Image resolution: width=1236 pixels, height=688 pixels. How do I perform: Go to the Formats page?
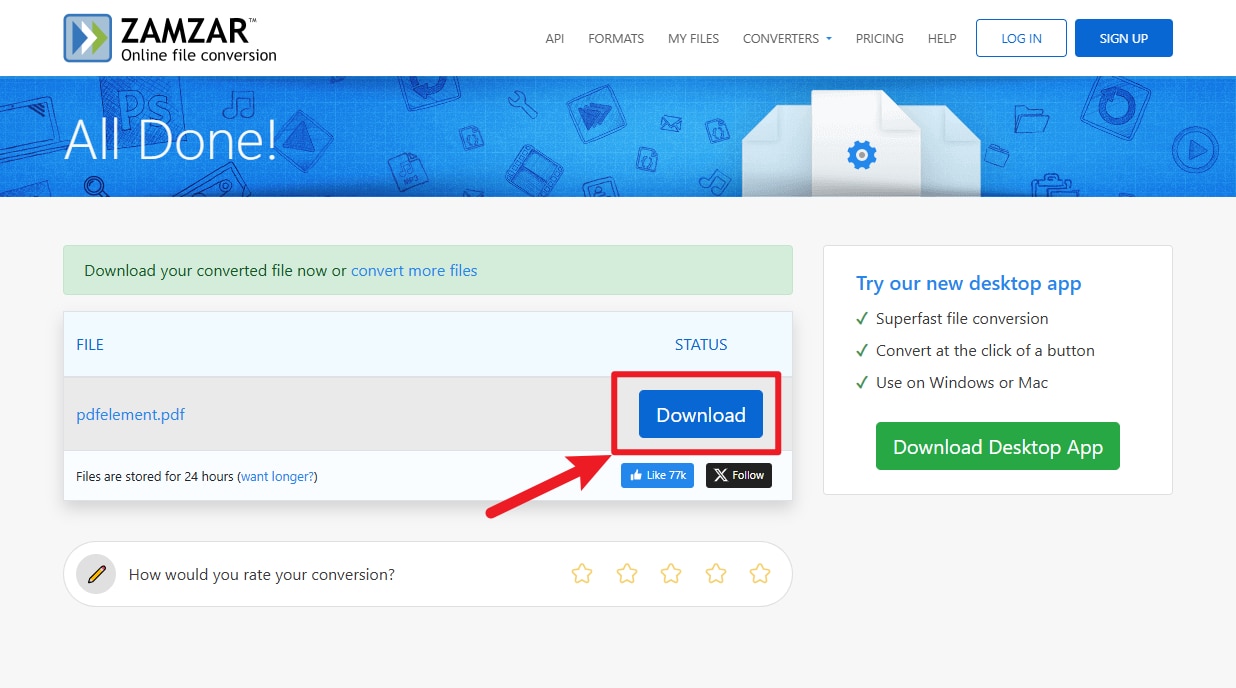coord(616,38)
